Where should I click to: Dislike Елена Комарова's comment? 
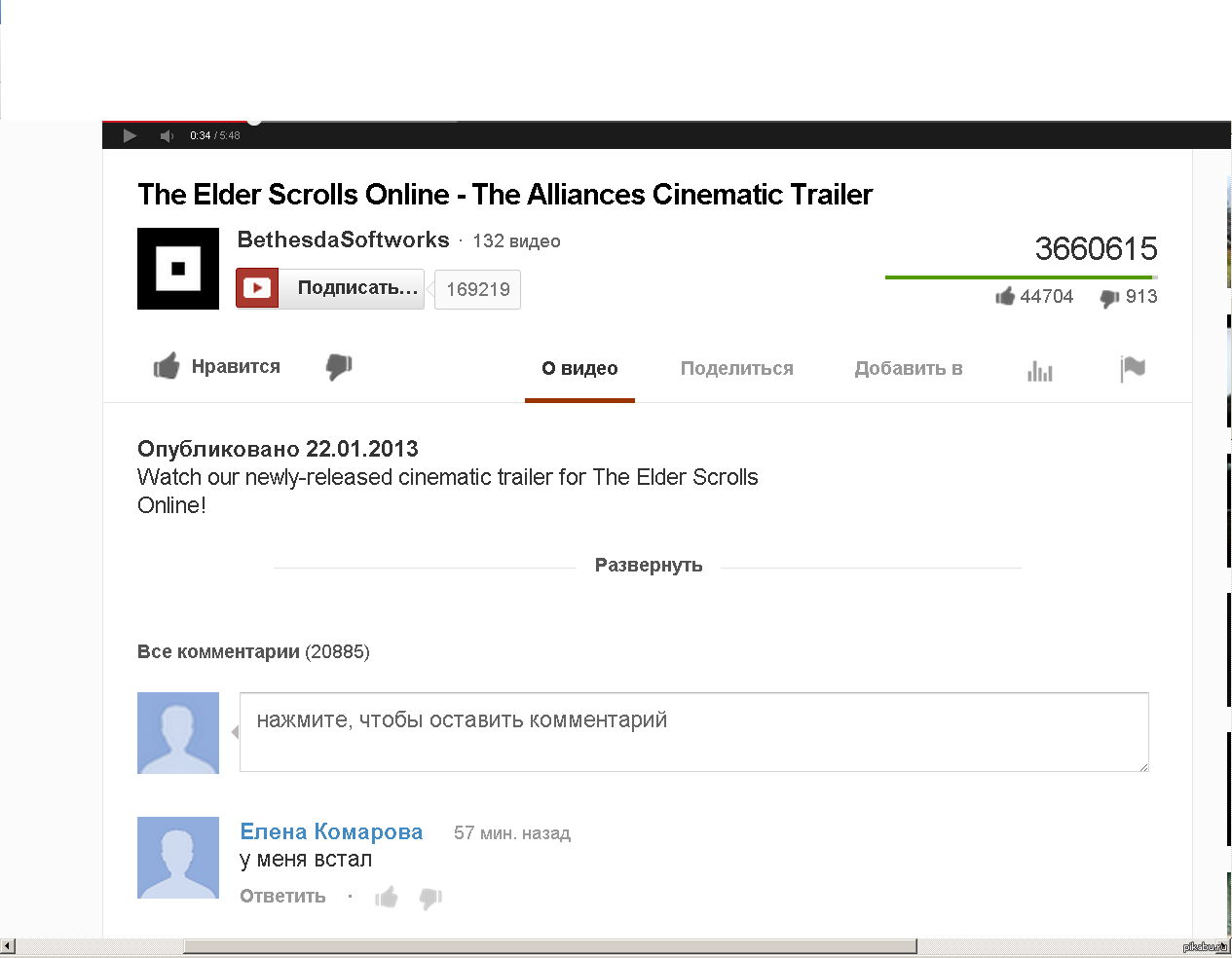(430, 898)
